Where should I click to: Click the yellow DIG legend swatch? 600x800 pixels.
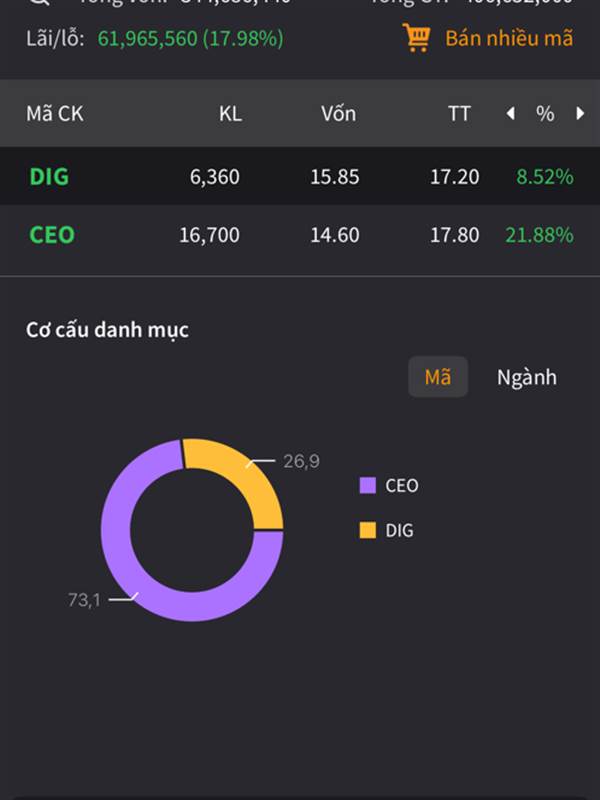point(368,530)
